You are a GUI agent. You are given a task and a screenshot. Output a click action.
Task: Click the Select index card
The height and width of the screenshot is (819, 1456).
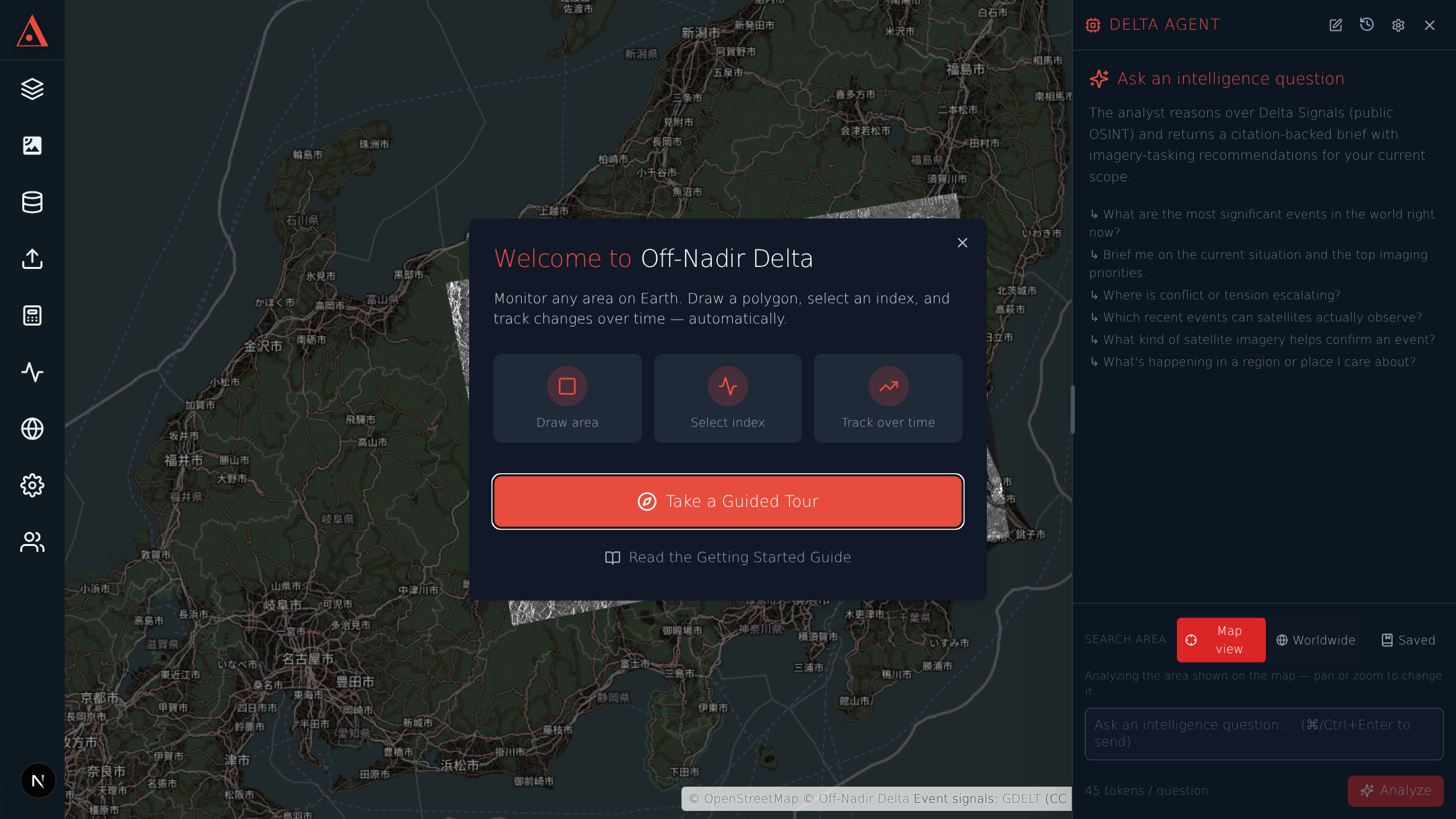[x=728, y=398]
